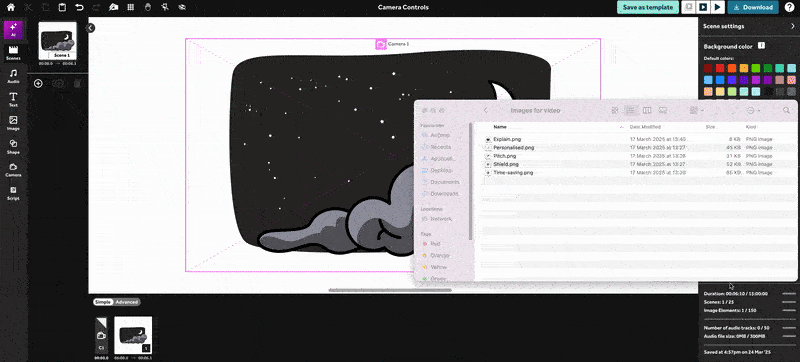Click the duplicate scene icon
The image size is (800, 362).
click(58, 83)
